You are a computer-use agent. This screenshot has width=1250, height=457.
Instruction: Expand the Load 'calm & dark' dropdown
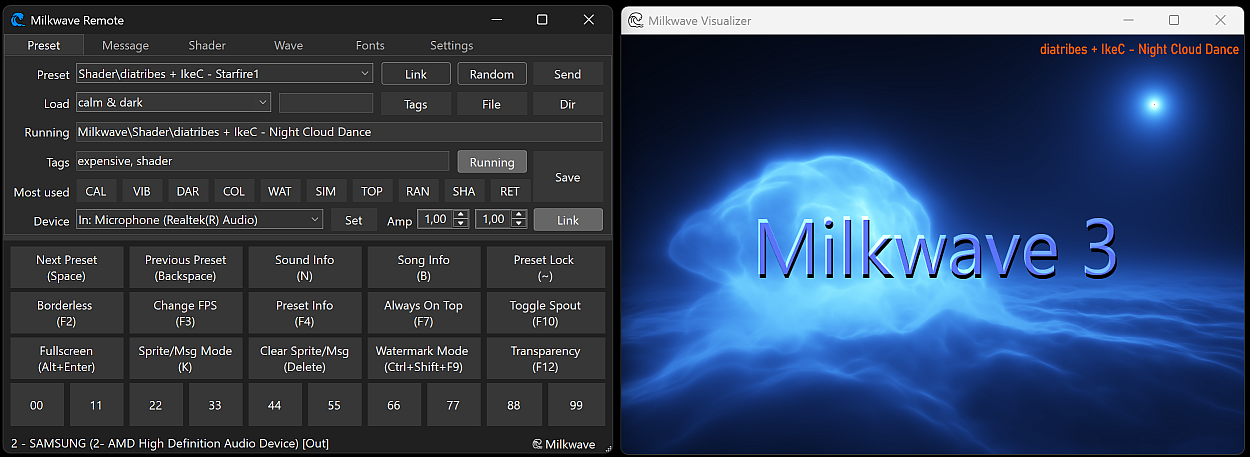tap(262, 102)
